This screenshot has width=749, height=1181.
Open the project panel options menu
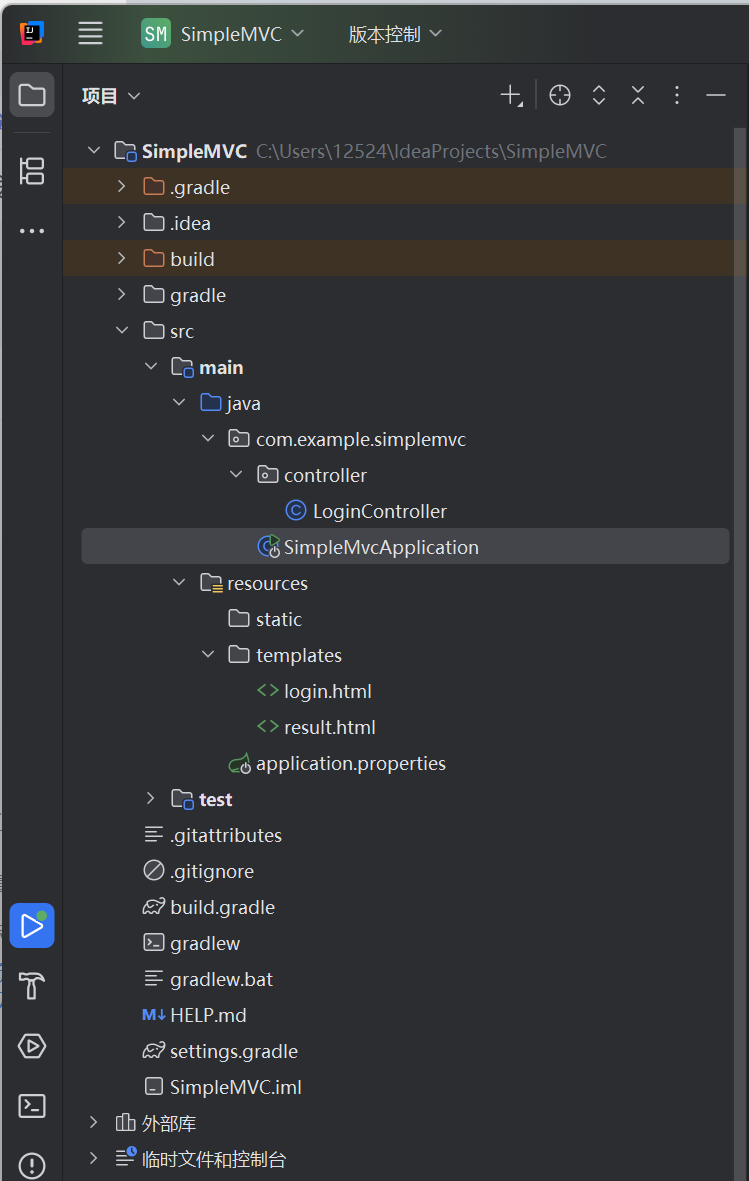[677, 95]
